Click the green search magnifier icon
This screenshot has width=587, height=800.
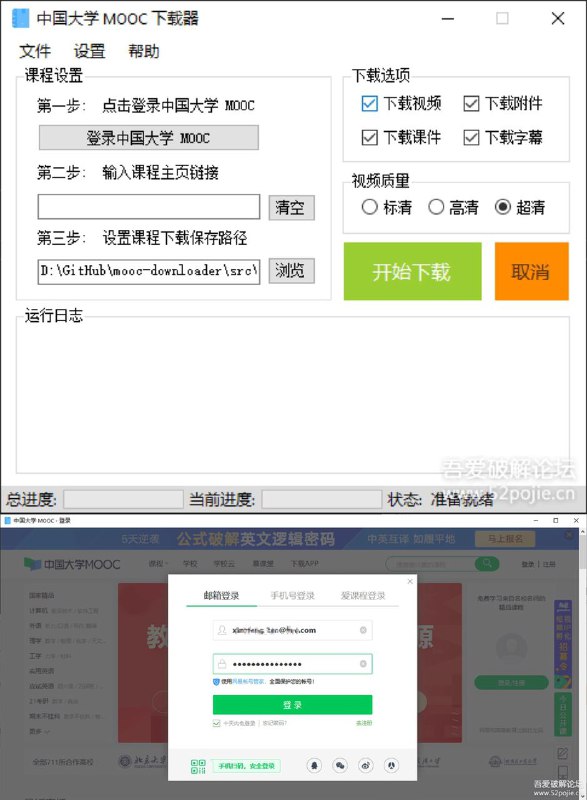(487, 564)
